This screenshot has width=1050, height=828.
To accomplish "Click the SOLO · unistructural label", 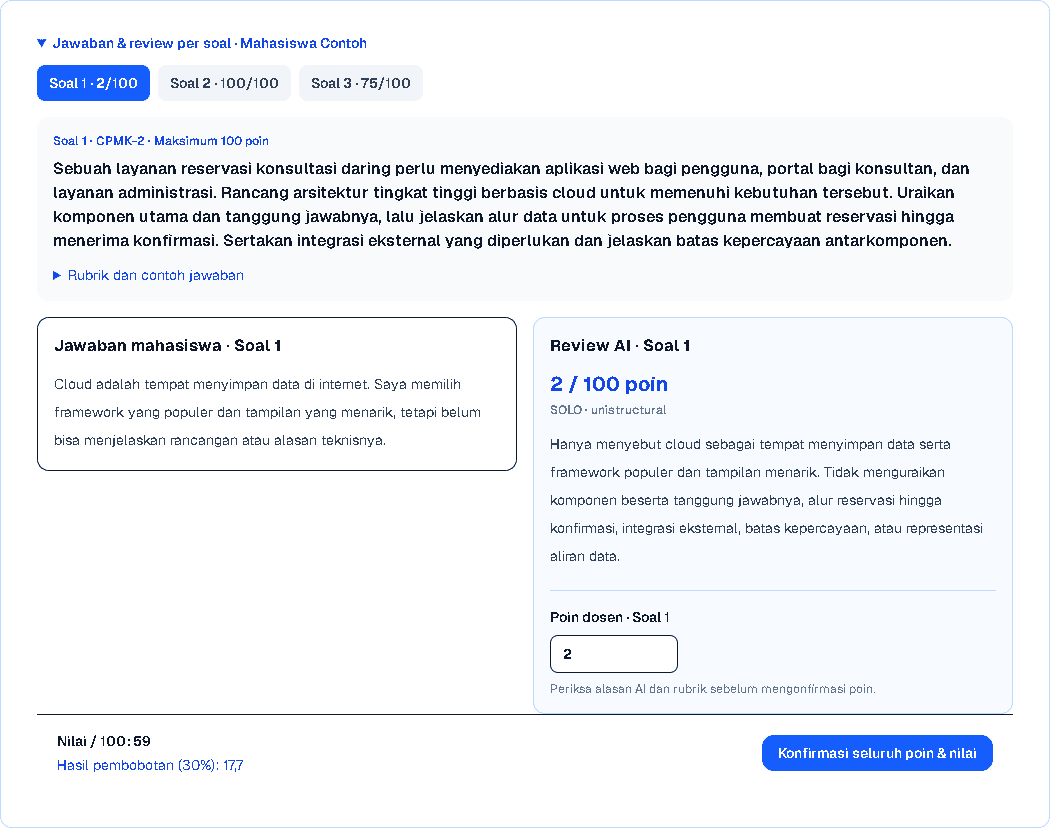I will [608, 410].
